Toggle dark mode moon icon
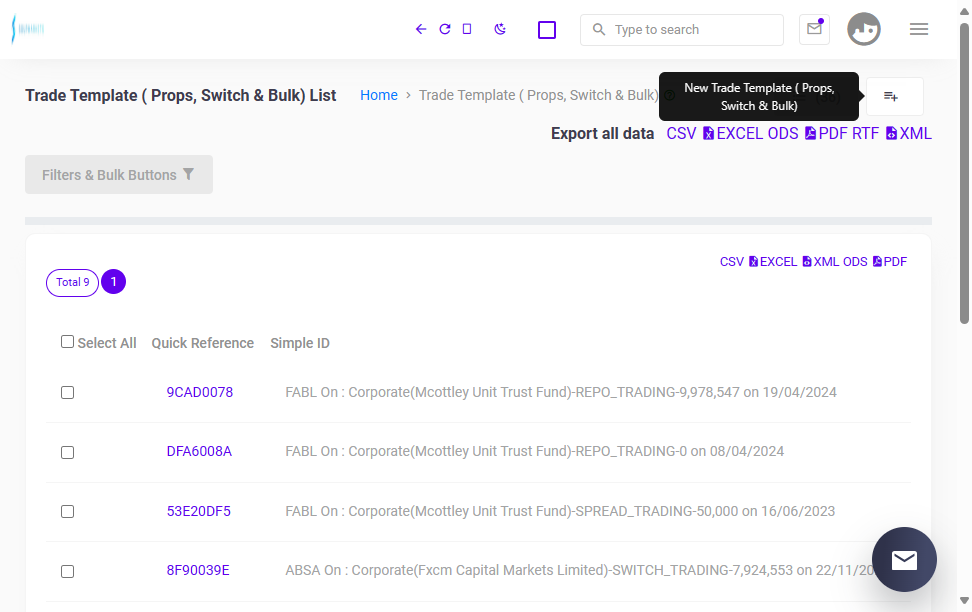 coord(500,29)
